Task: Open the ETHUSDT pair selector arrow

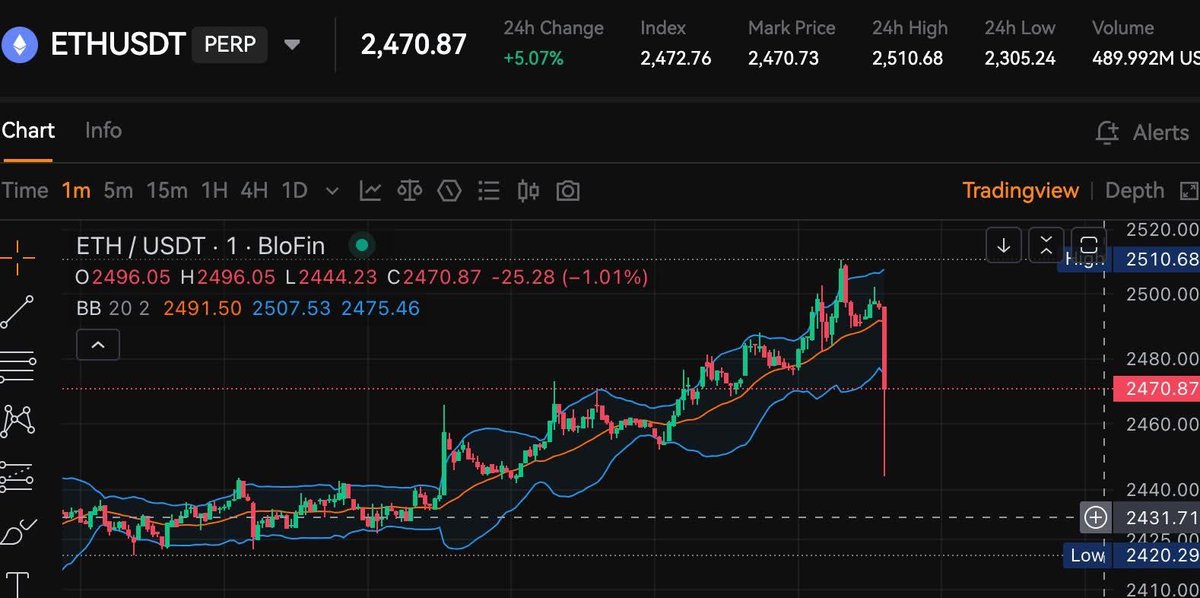Action: click(292, 45)
